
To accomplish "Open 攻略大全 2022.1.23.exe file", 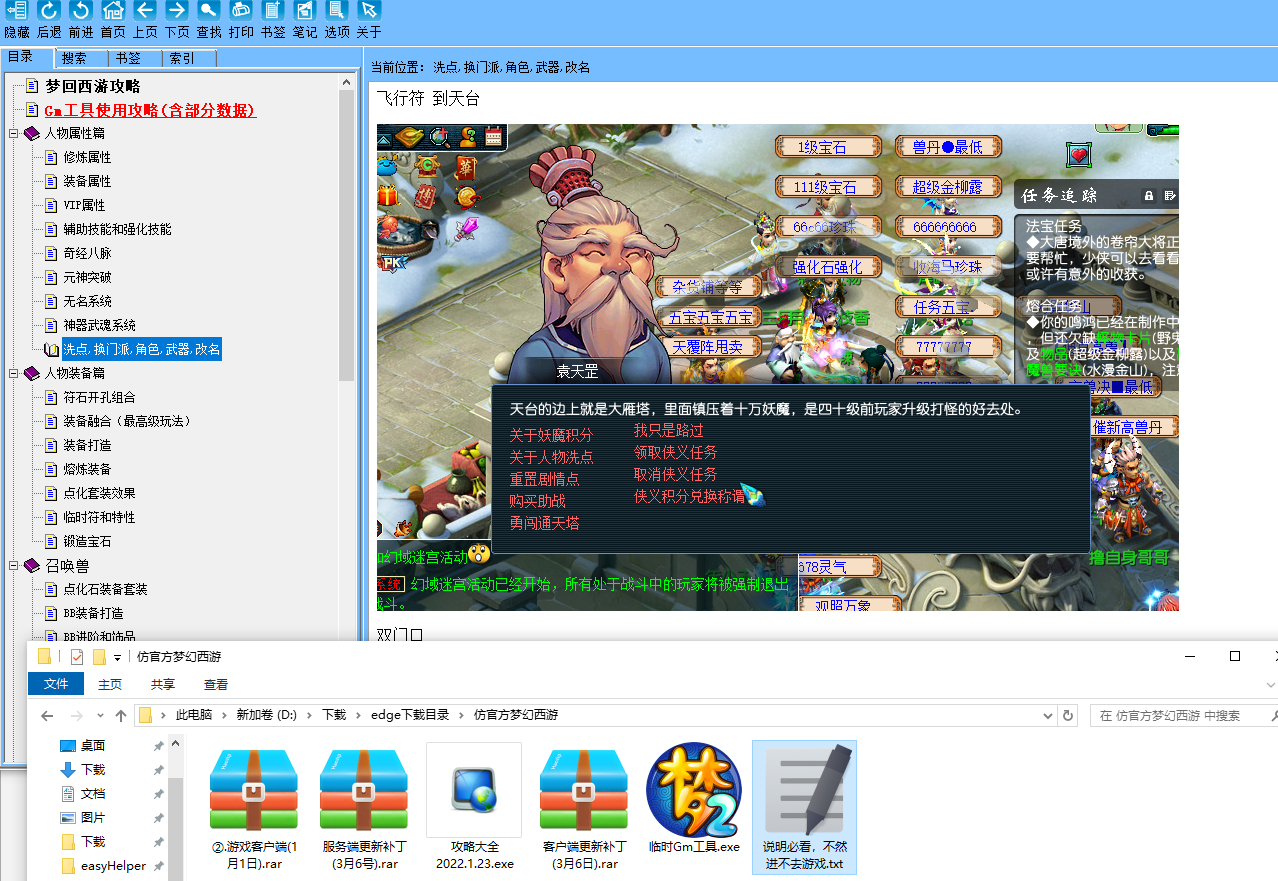I will pos(474,806).
